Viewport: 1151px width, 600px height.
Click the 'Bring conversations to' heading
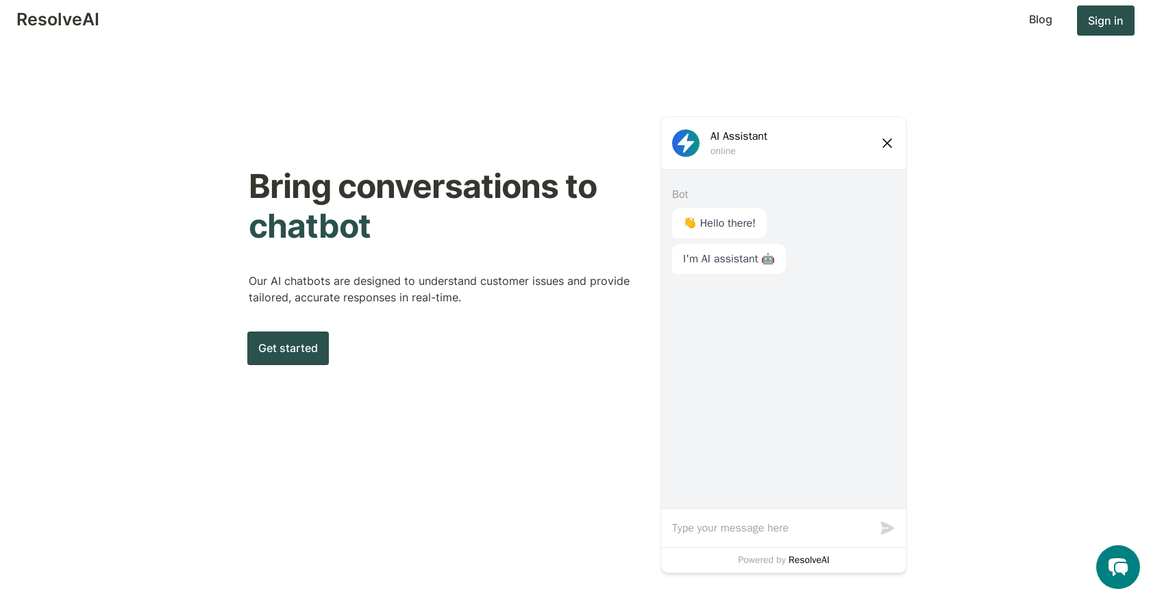coord(422,186)
